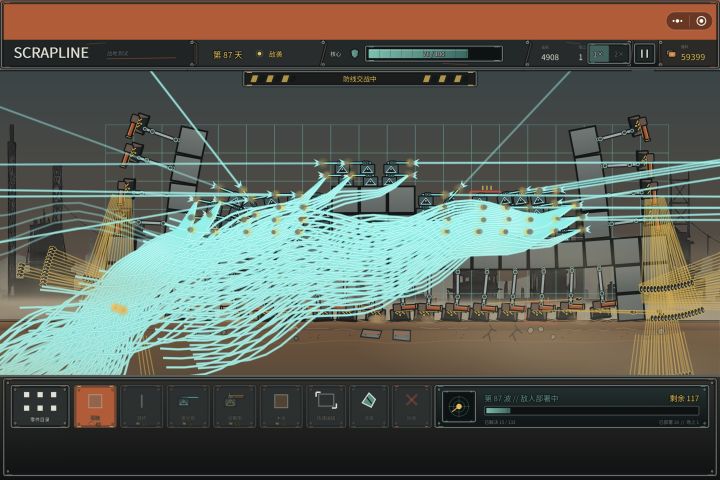Screen dimensions: 720x480
Task: Click the core shield icon
Action: coord(354,54)
